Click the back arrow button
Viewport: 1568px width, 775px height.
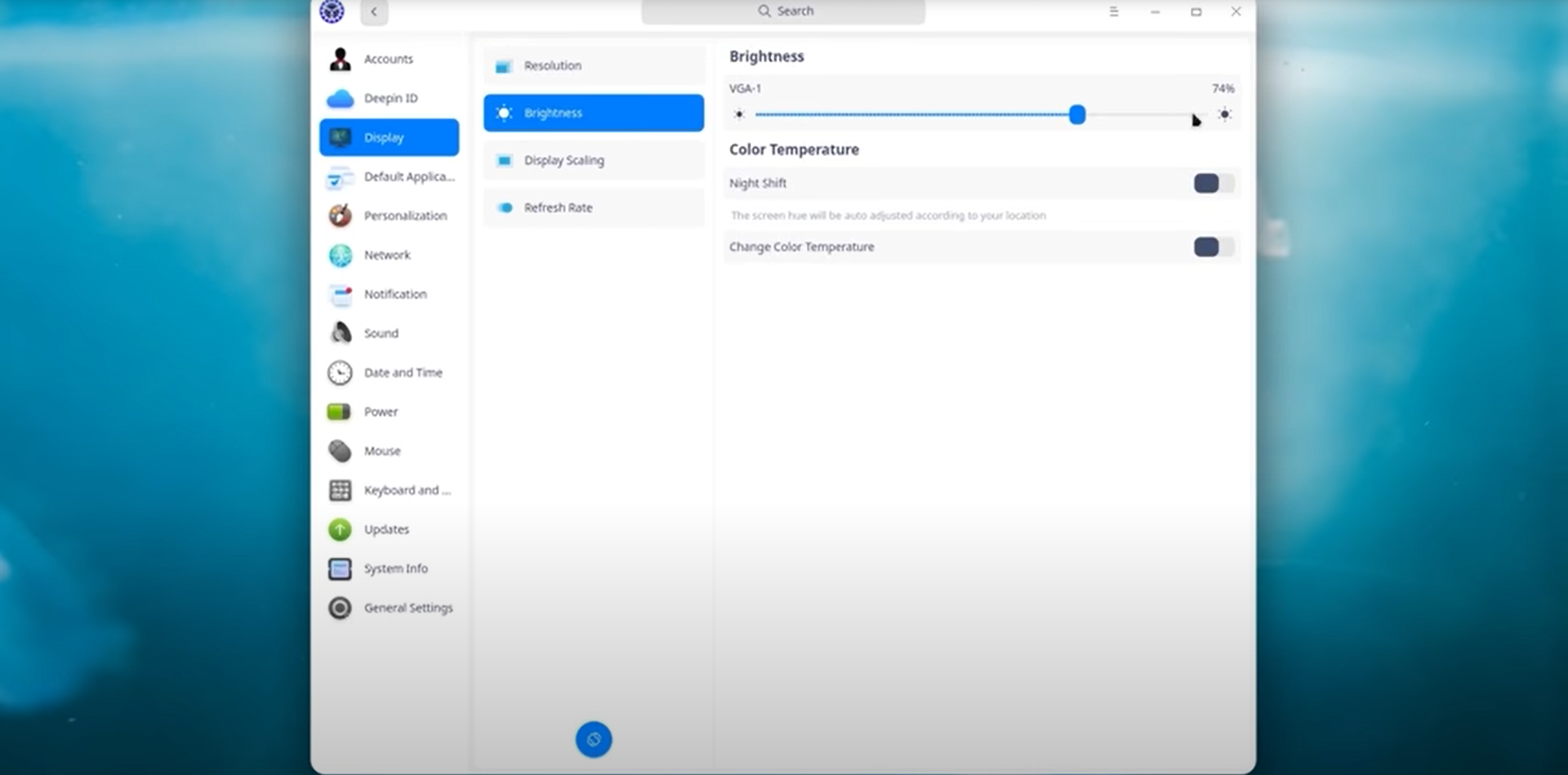[x=373, y=12]
